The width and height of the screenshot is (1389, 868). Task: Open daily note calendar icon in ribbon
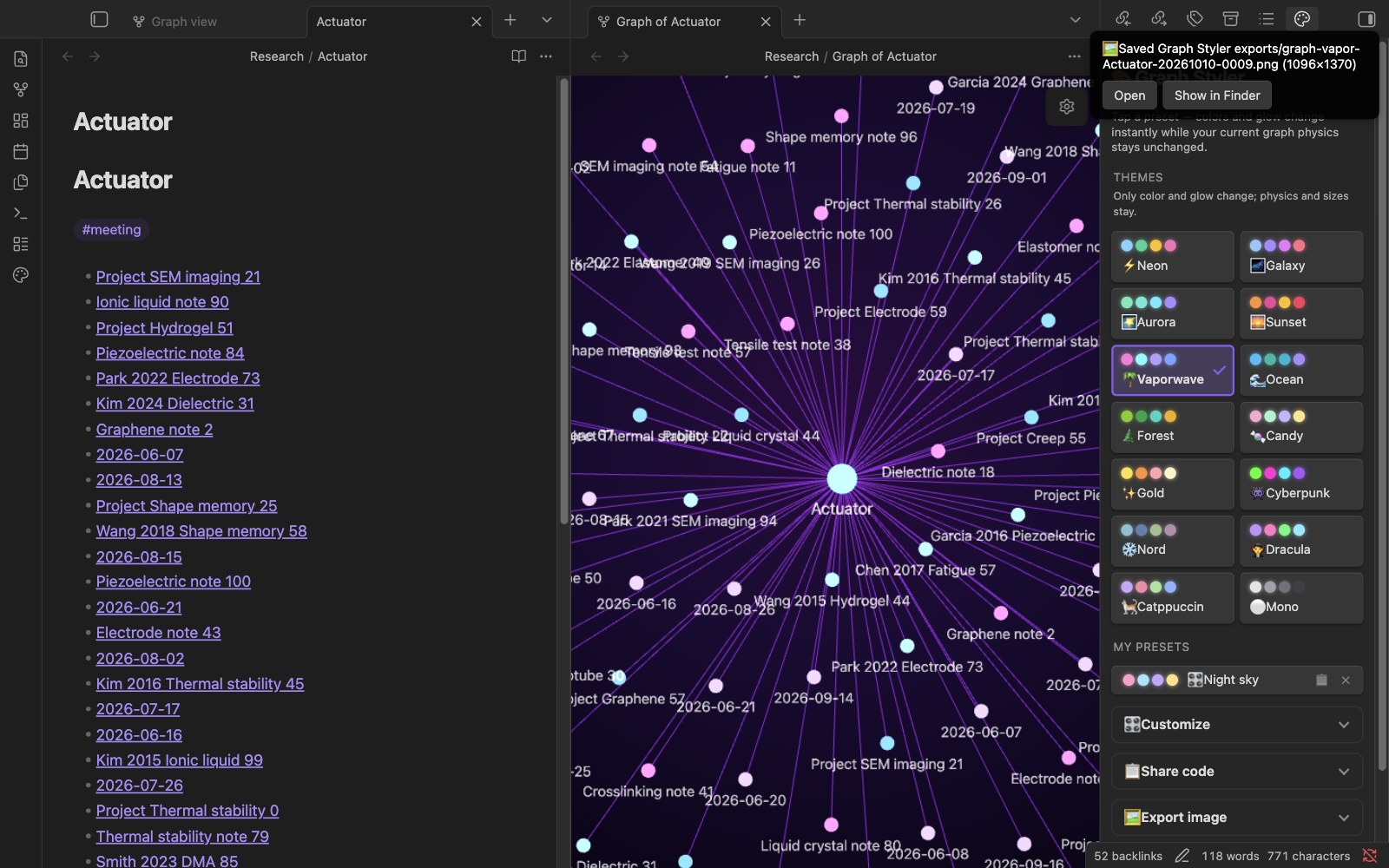pyautogui.click(x=21, y=151)
